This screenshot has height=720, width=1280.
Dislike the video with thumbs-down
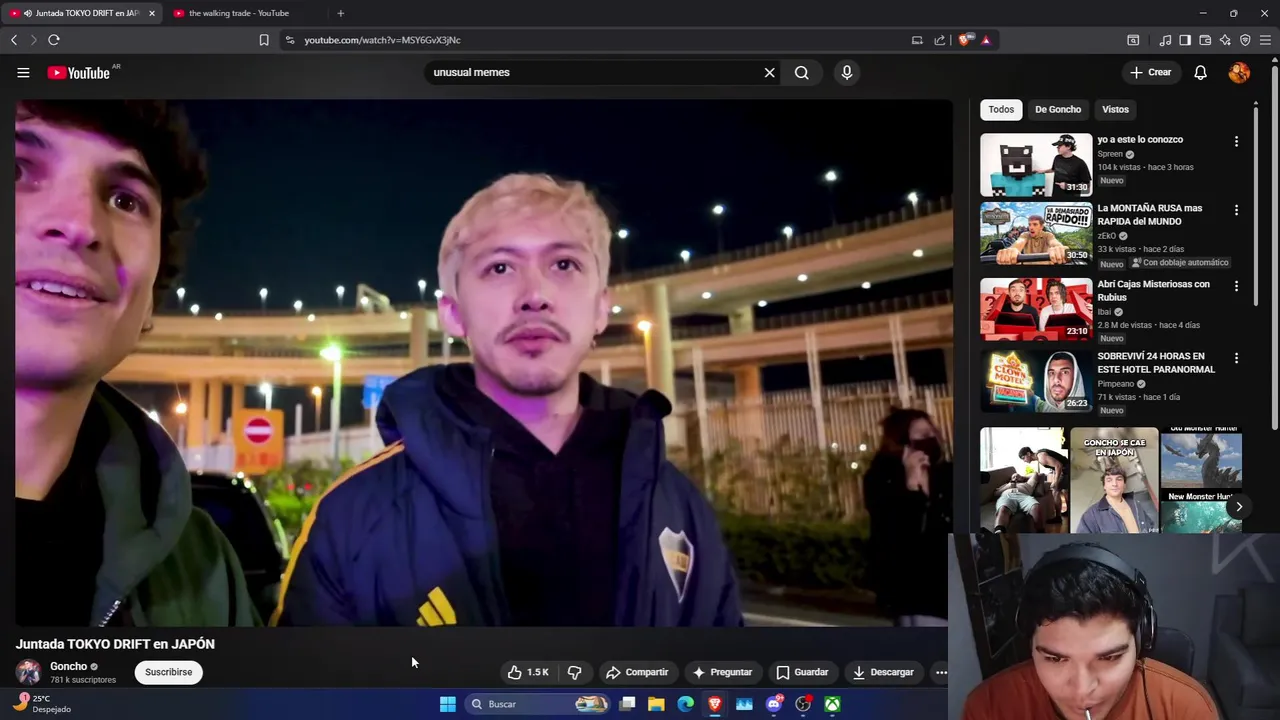tap(574, 672)
